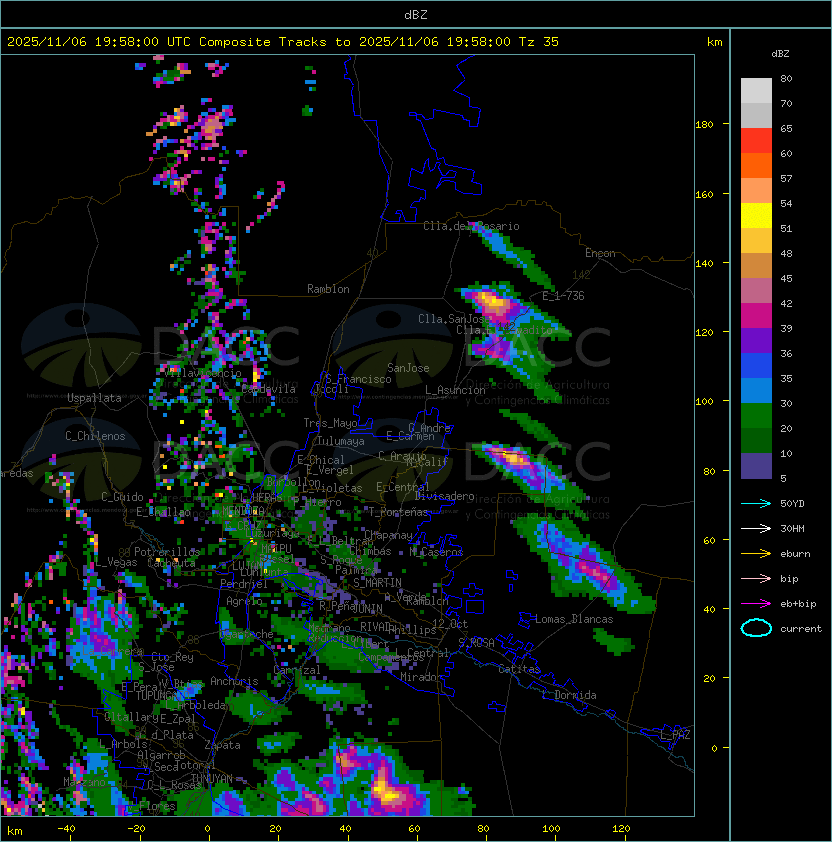Click the S_MARTIN town label

(x=377, y=583)
